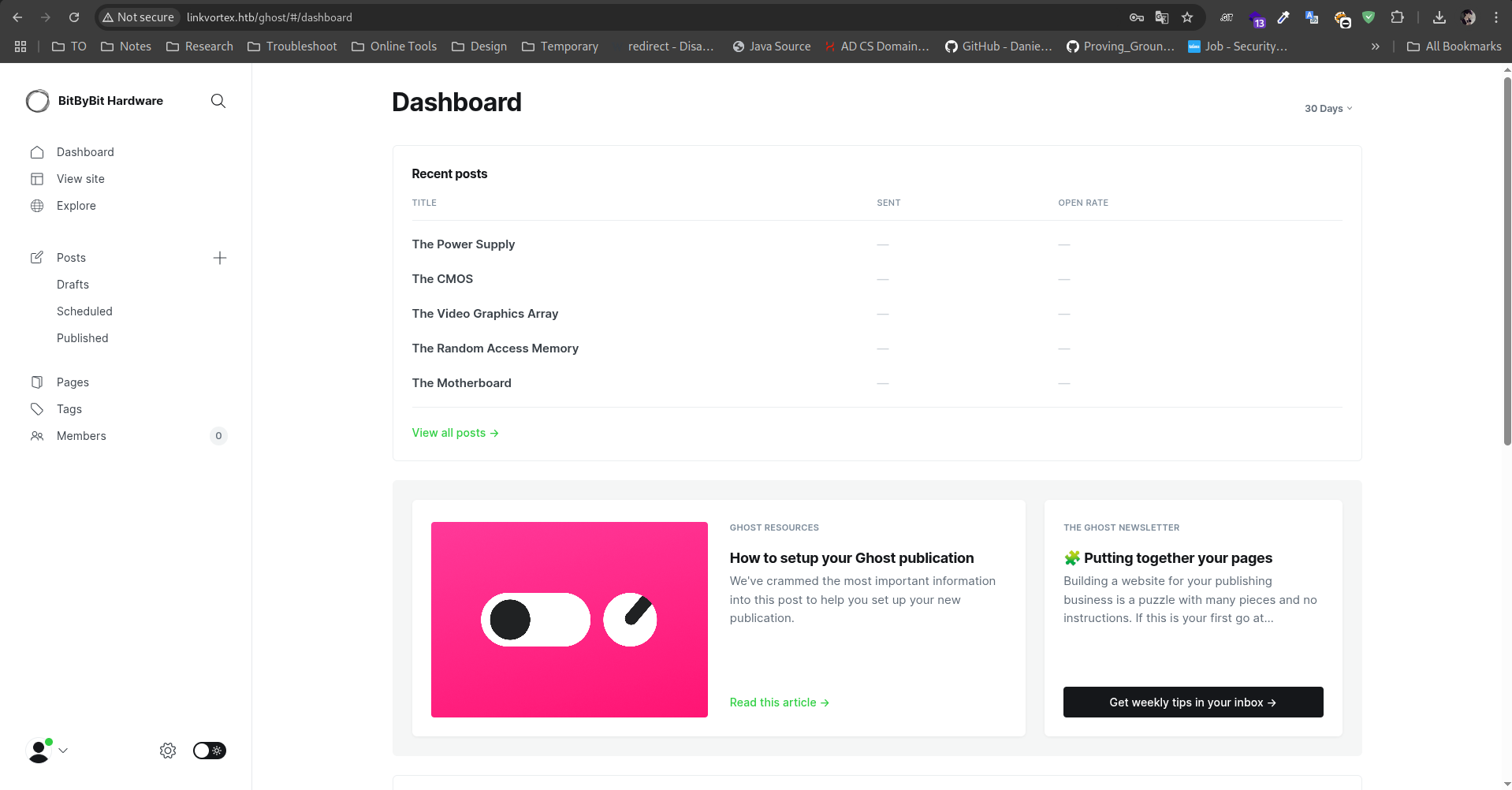This screenshot has height=790, width=1512.
Task: Open the browser downloads icon
Action: pyautogui.click(x=1439, y=17)
